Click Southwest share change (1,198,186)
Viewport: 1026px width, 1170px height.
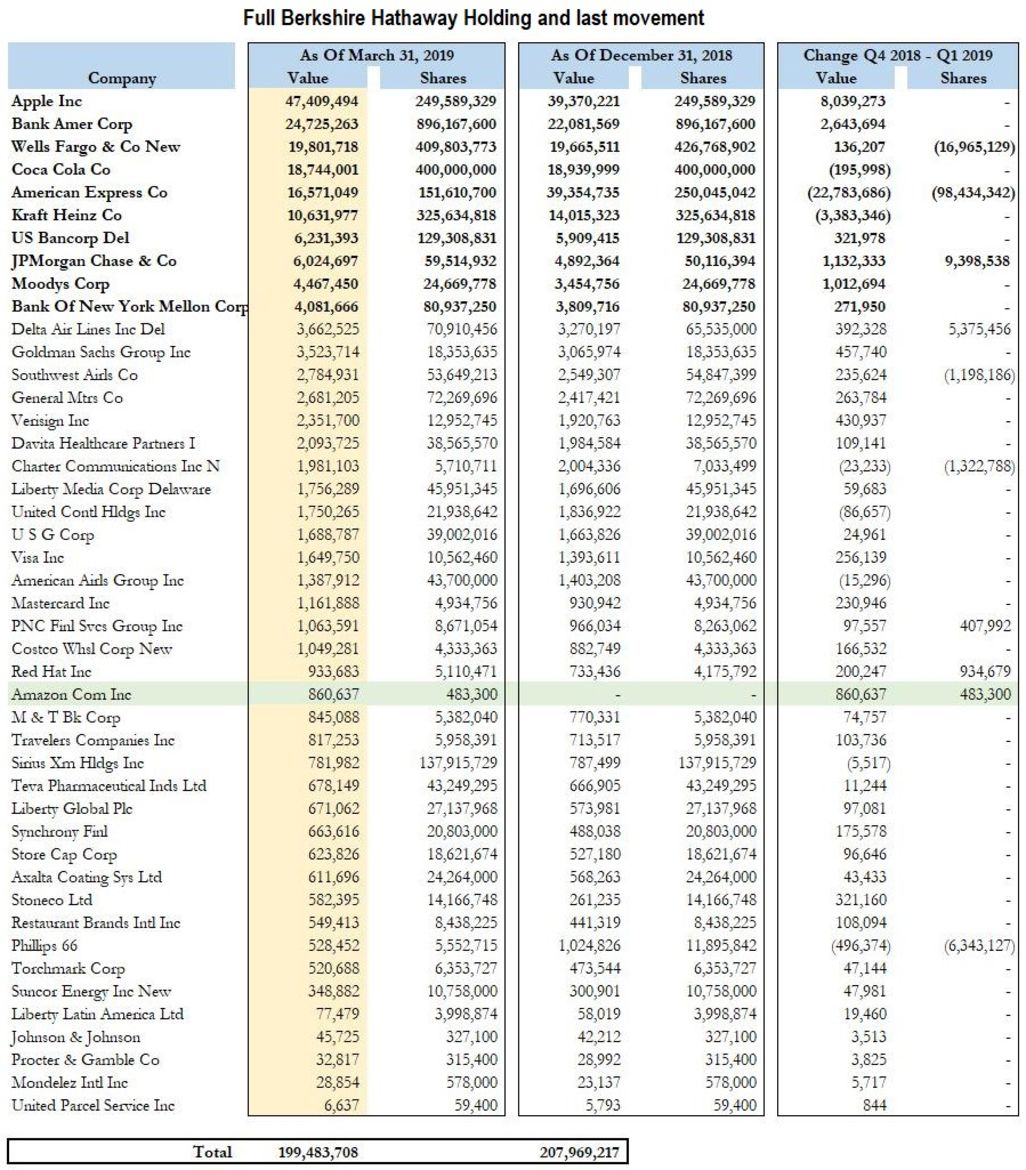click(979, 375)
